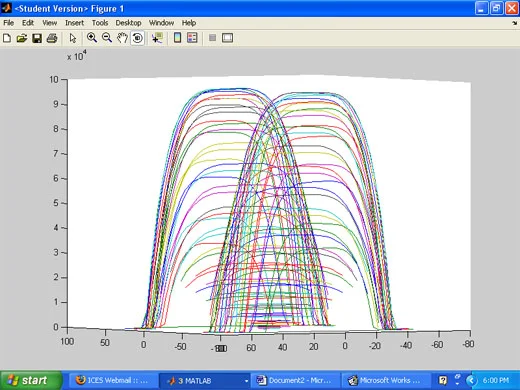Save the figure with the floppy disk icon
This screenshot has width=520, height=390.
[x=37, y=38]
